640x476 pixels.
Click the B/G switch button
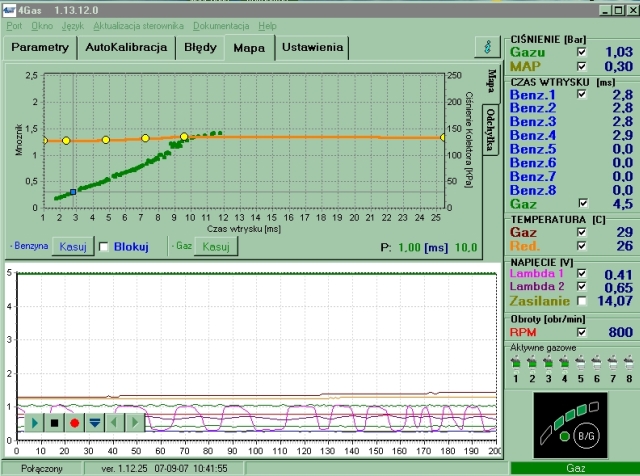pyautogui.click(x=586, y=436)
